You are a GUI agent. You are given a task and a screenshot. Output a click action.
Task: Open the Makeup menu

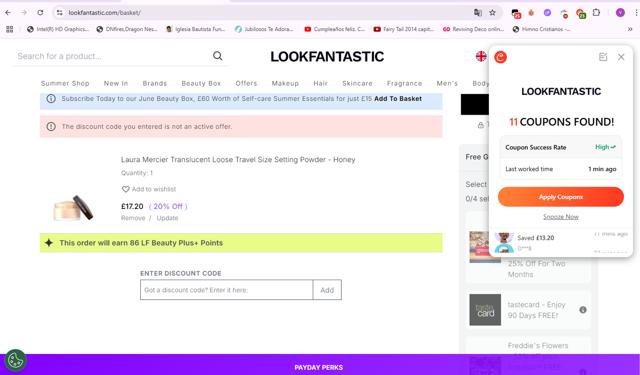285,83
